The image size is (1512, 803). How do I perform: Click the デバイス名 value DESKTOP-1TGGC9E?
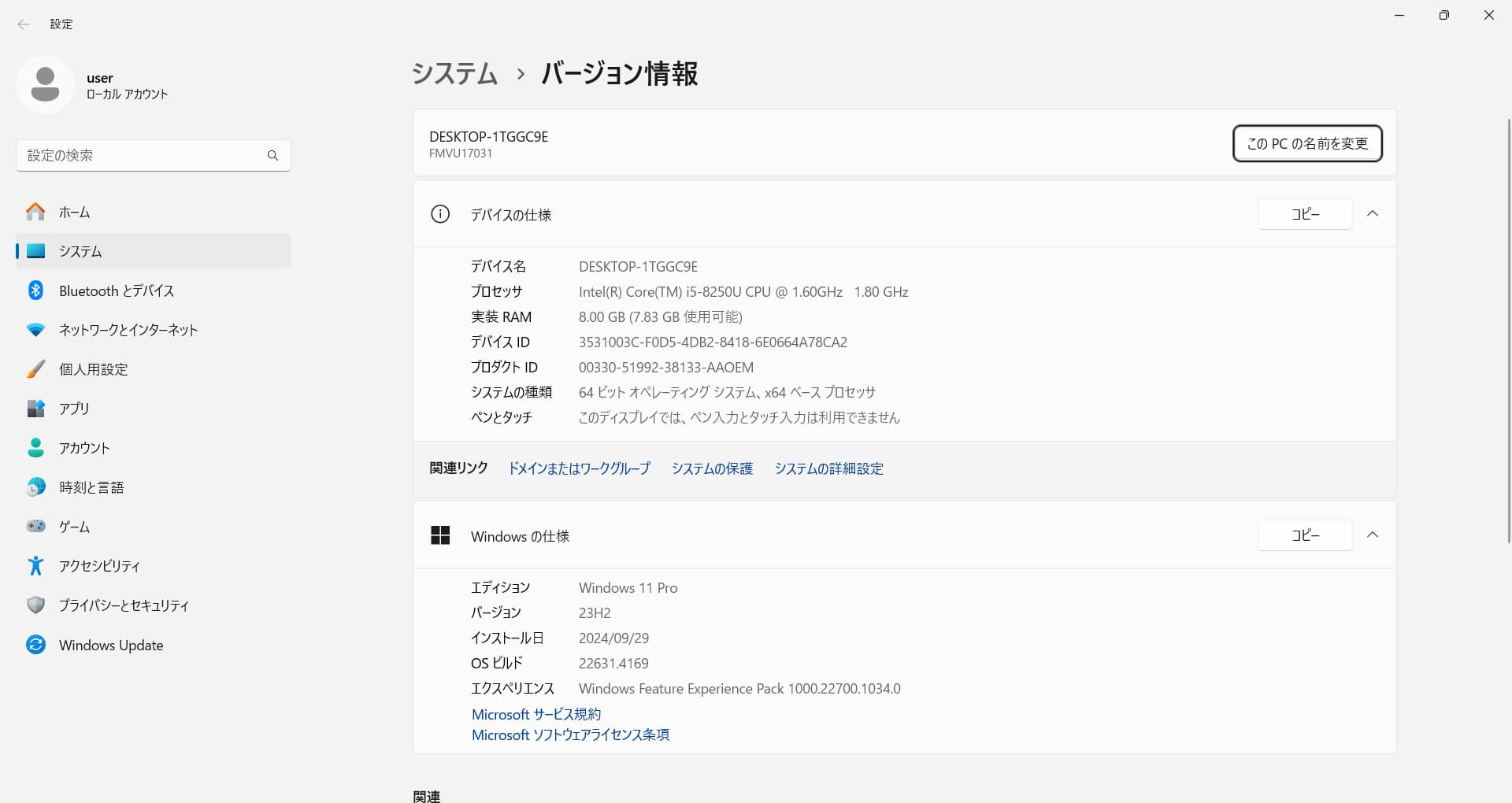pos(638,266)
